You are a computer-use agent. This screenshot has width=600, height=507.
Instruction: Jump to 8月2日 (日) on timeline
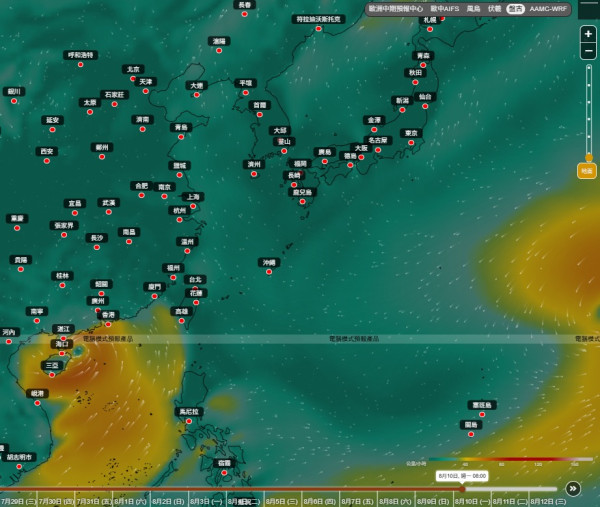[168, 501]
